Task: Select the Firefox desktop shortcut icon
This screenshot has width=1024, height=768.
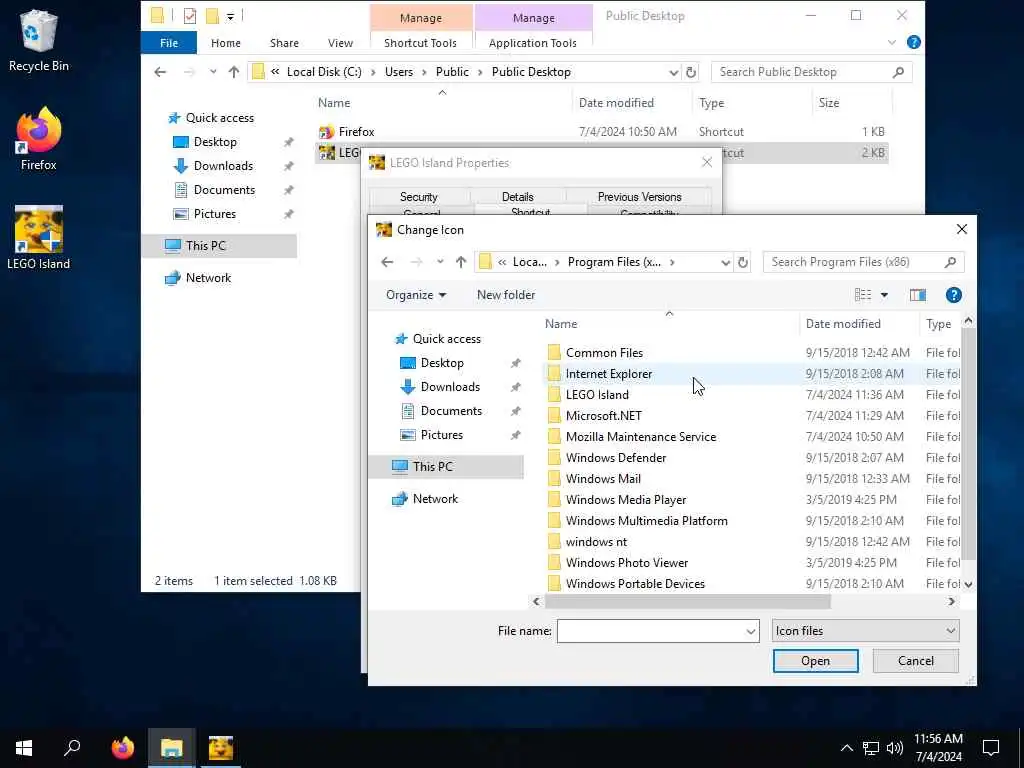Action: point(39,139)
